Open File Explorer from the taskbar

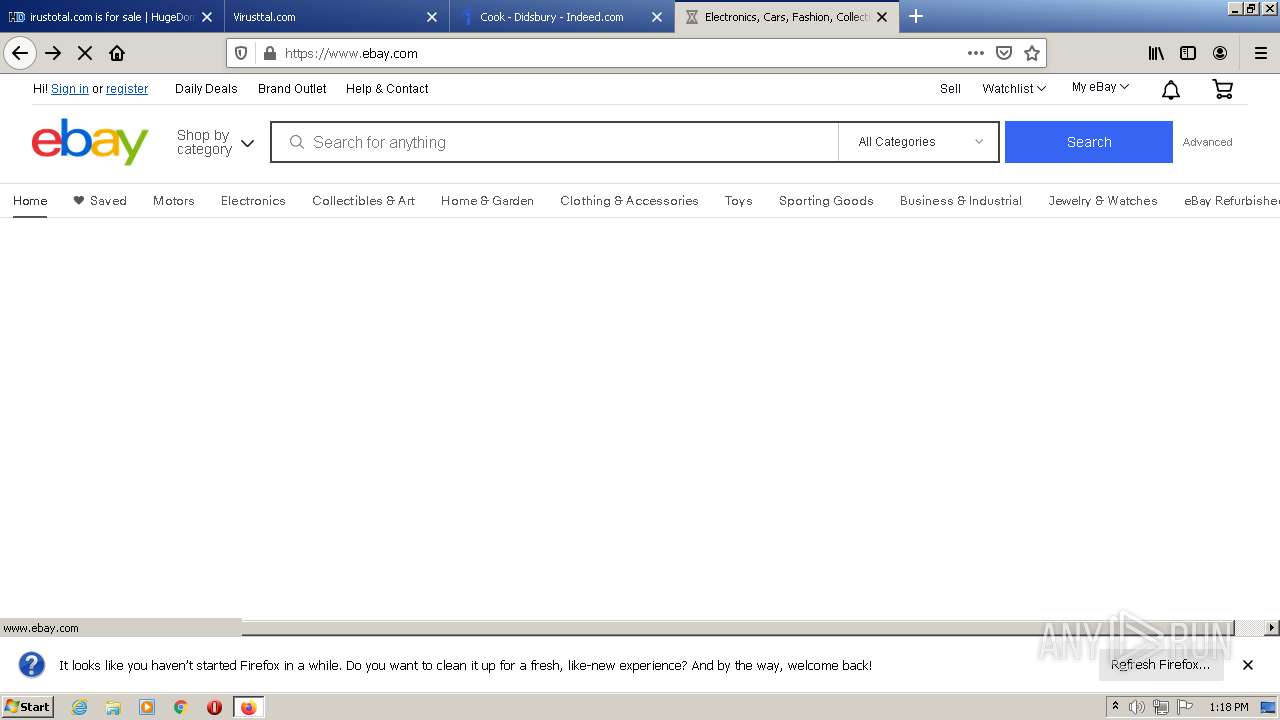[113, 707]
